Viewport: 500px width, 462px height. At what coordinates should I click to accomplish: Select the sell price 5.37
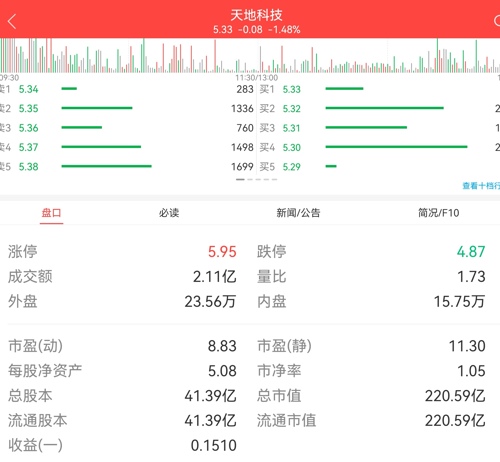(x=29, y=147)
